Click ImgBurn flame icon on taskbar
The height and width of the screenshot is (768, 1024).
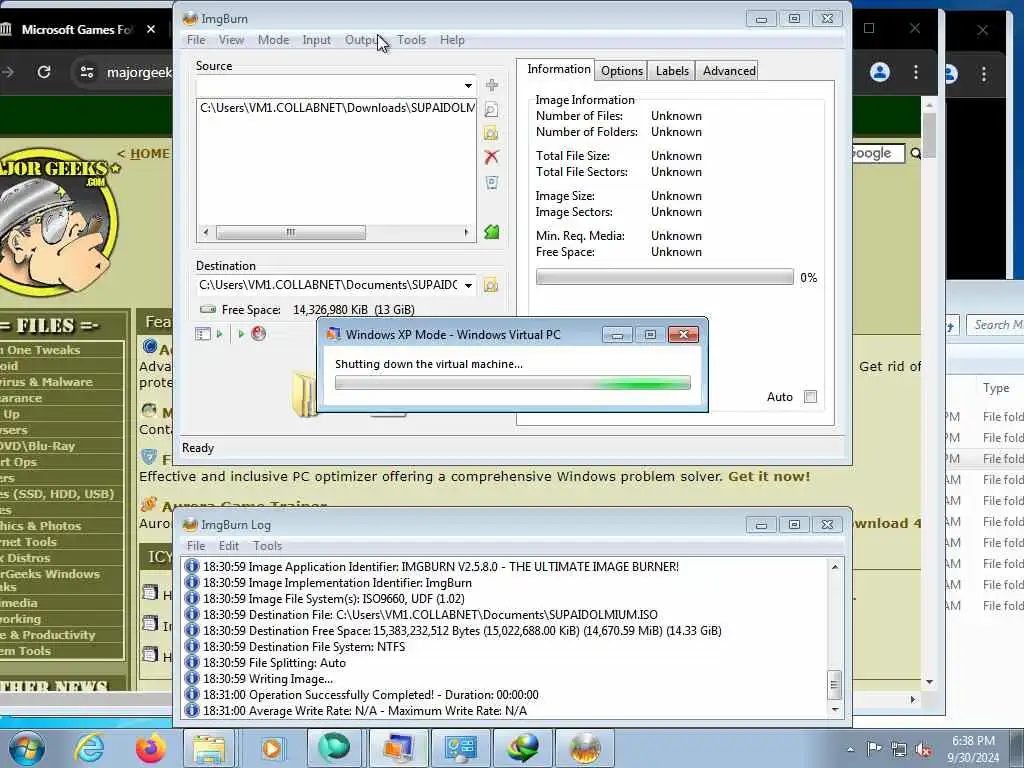point(585,748)
